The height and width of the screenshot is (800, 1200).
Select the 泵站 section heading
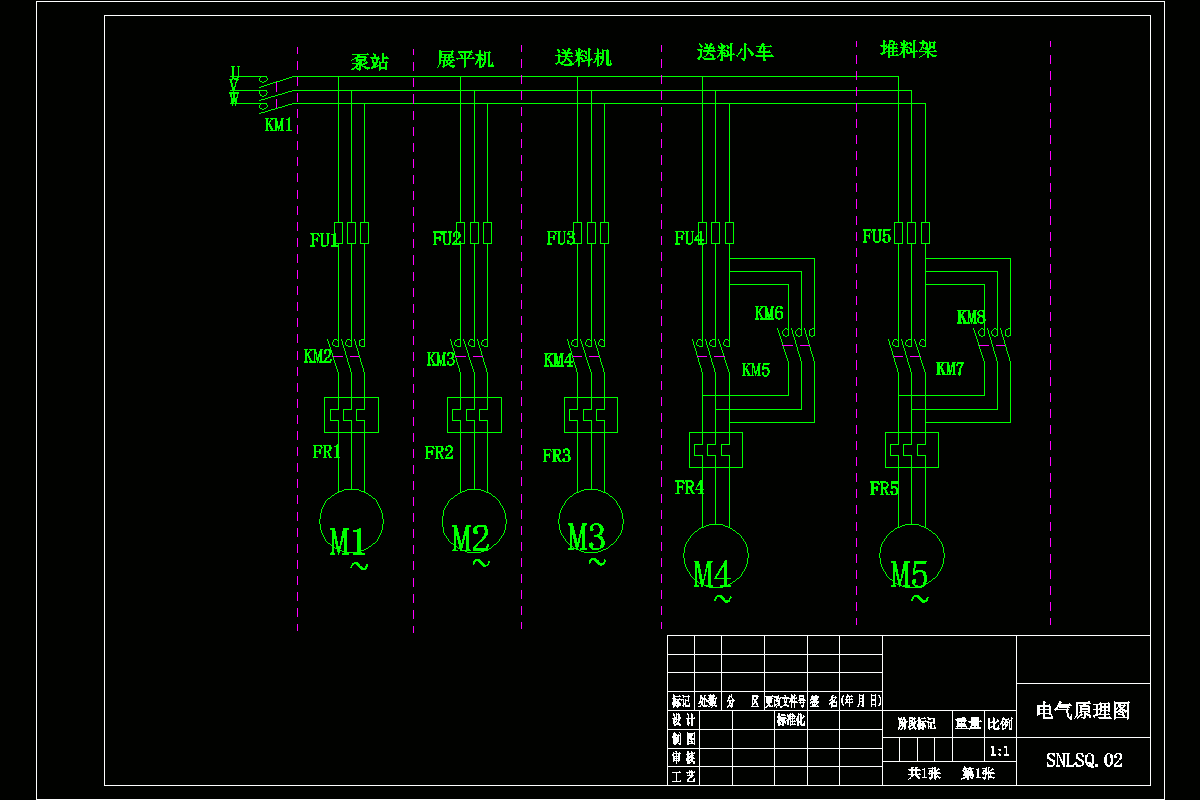370,62
